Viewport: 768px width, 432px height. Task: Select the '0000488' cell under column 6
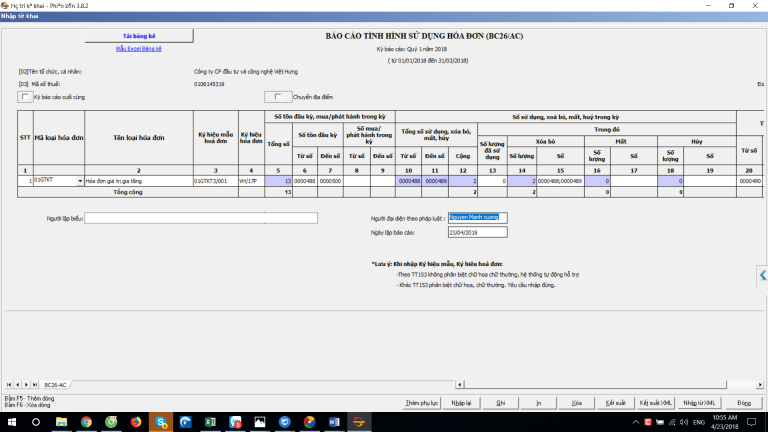point(305,181)
